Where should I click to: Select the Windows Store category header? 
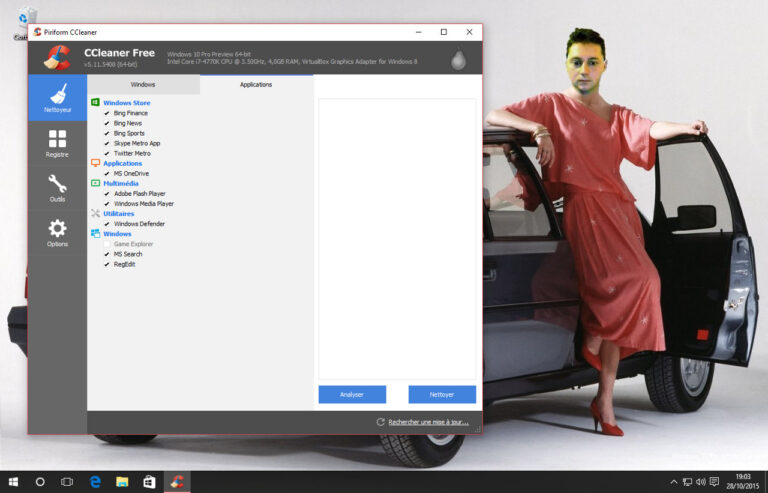(126, 103)
